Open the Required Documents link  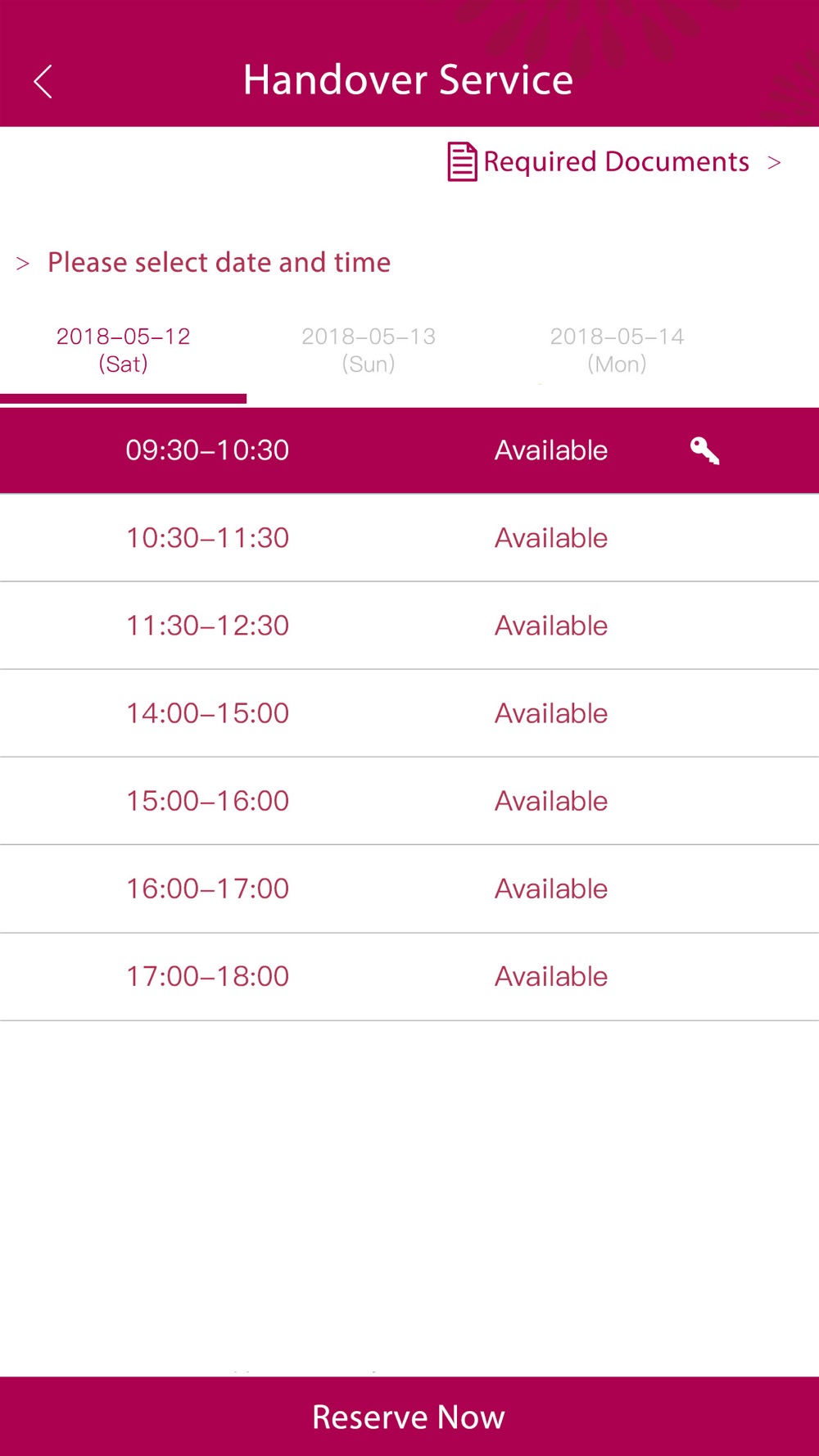click(616, 161)
